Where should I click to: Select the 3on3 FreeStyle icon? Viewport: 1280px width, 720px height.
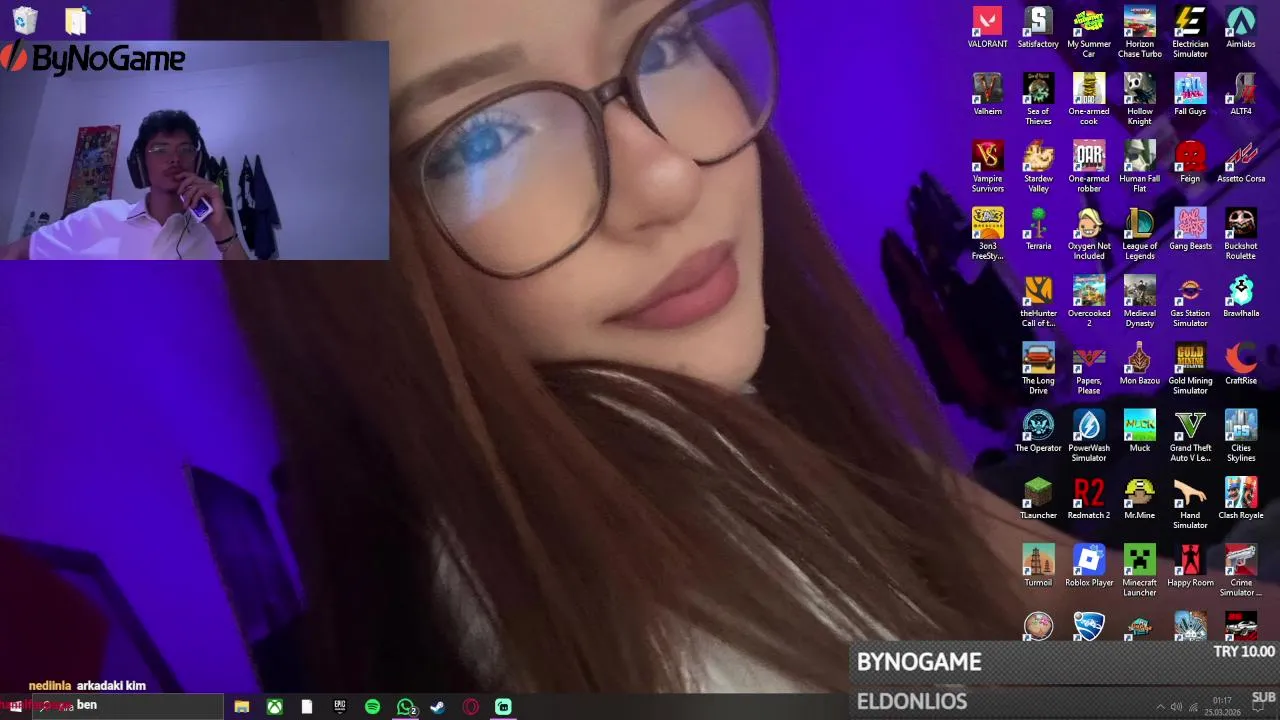tap(987, 233)
